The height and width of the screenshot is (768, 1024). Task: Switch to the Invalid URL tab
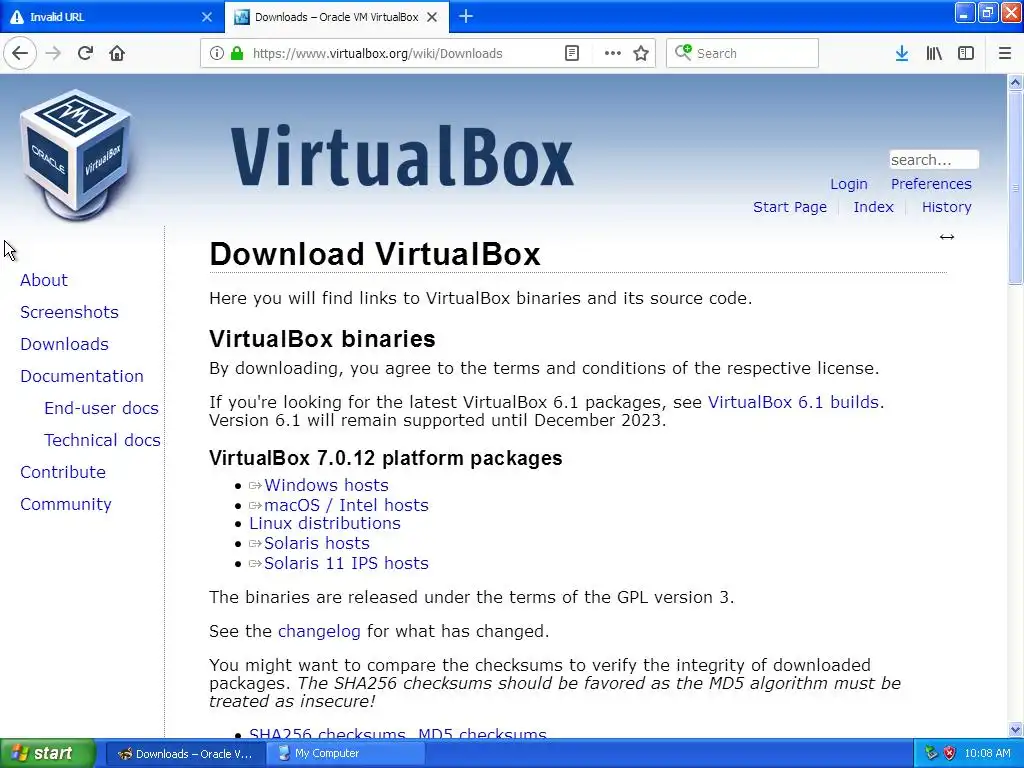pos(111,17)
